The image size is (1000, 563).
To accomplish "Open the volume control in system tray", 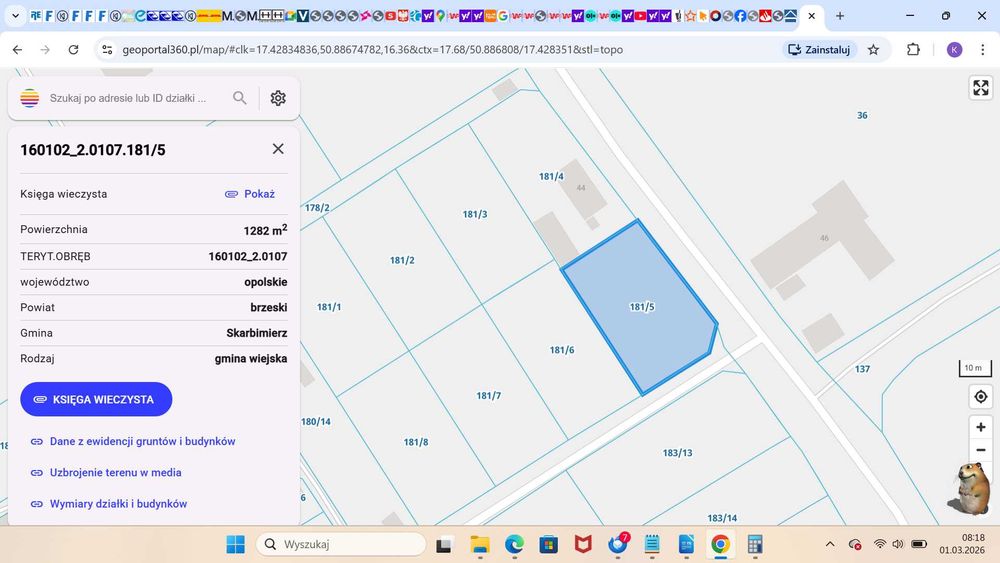I will coord(898,544).
